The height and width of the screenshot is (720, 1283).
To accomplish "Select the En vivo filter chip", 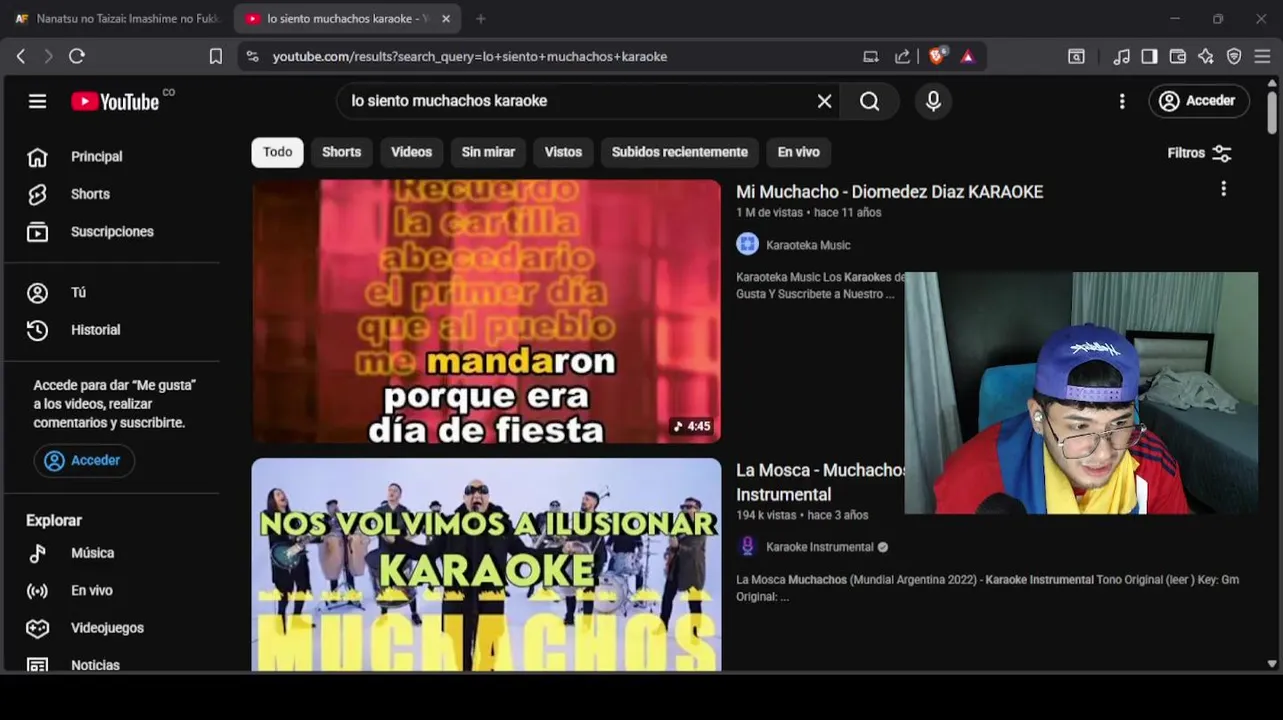I will pos(798,152).
